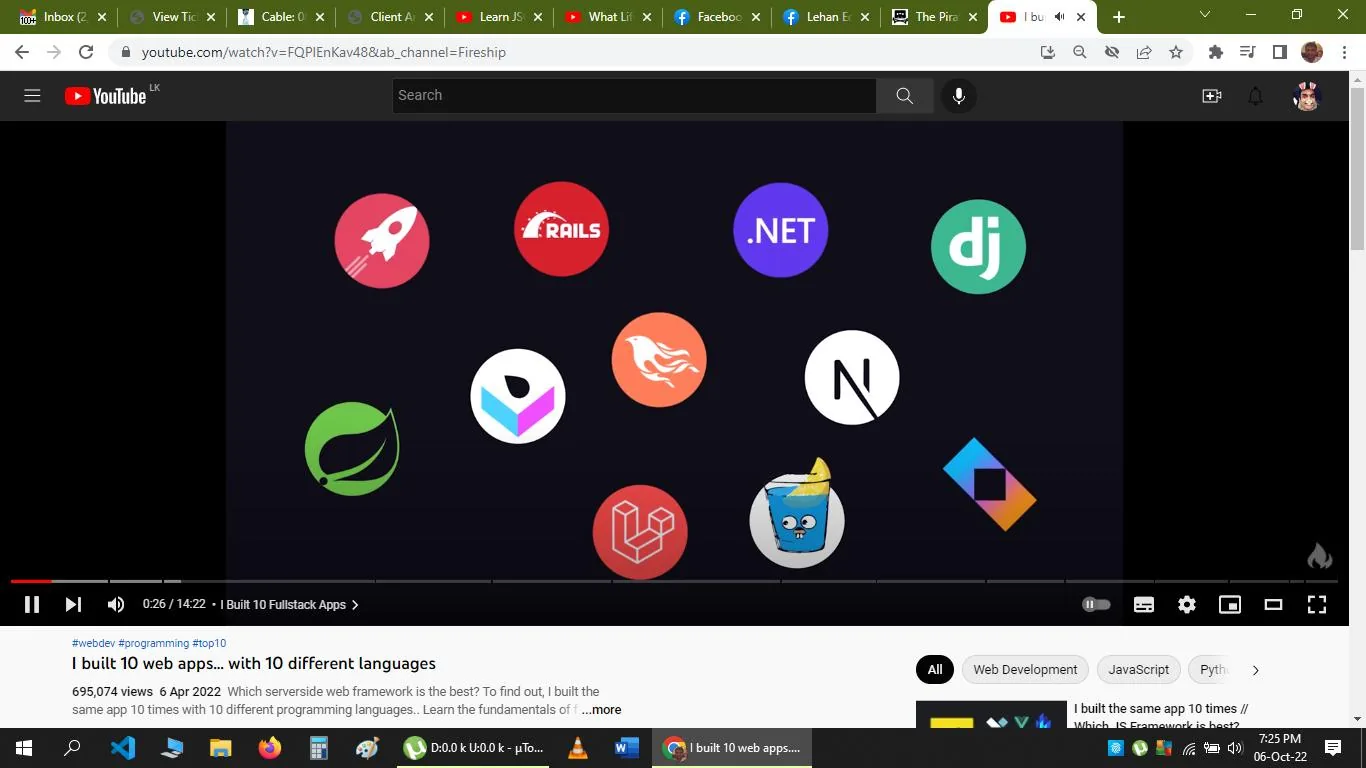Make the video fullscreen
Screen dimensions: 1366x768
coord(1316,604)
